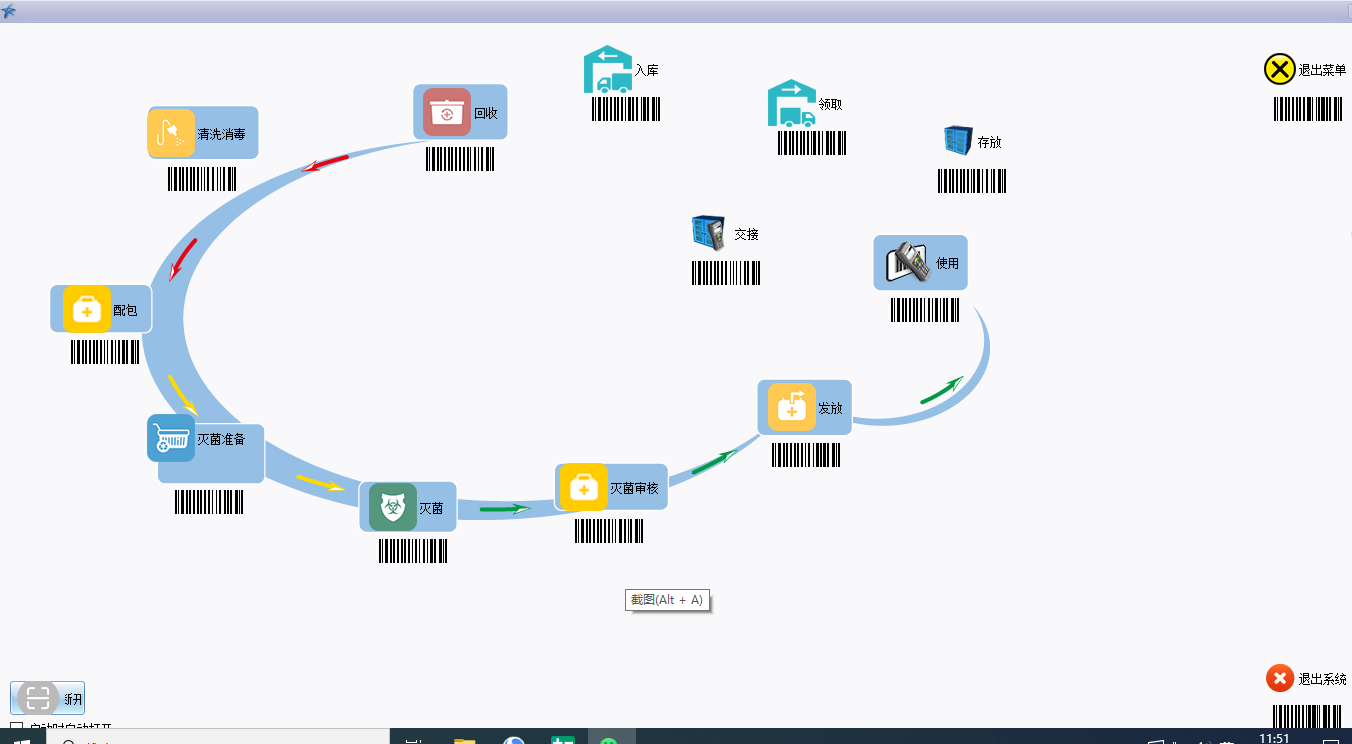Click the 入库 warehouse-in truck icon

pos(608,70)
